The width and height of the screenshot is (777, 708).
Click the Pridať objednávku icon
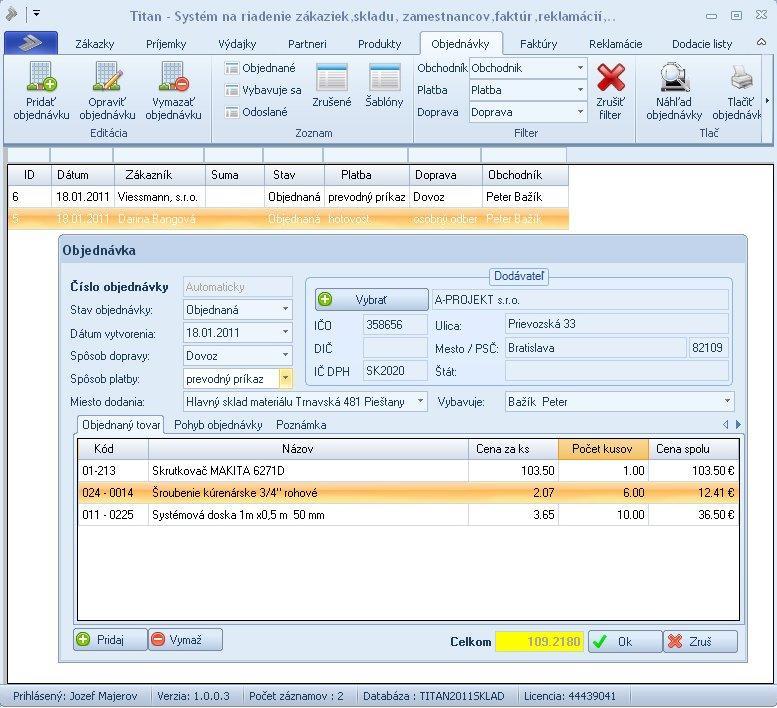(x=41, y=77)
